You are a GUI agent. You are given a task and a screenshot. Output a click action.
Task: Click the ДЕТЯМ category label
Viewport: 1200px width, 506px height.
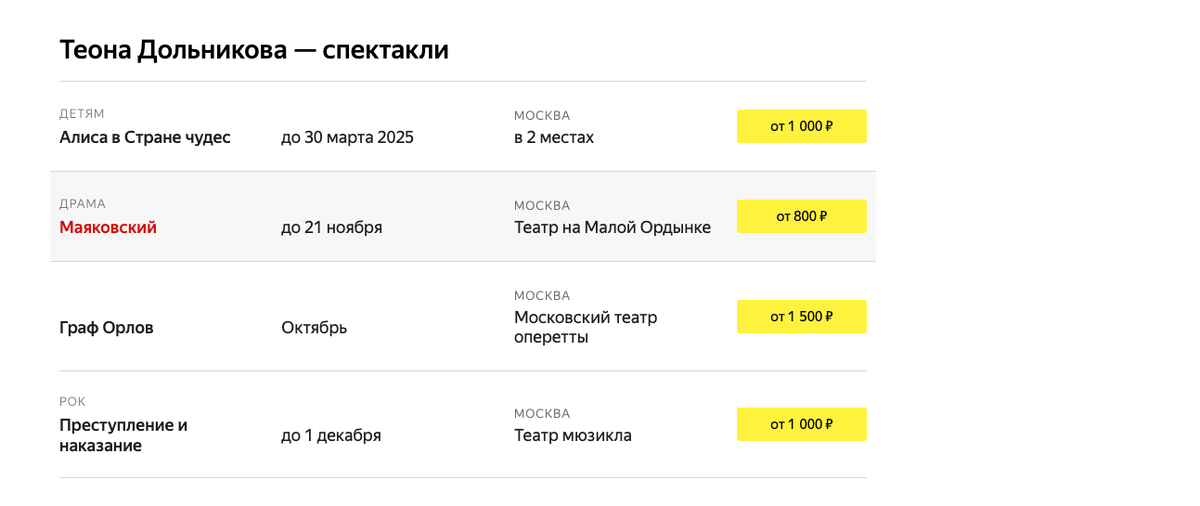(82, 114)
